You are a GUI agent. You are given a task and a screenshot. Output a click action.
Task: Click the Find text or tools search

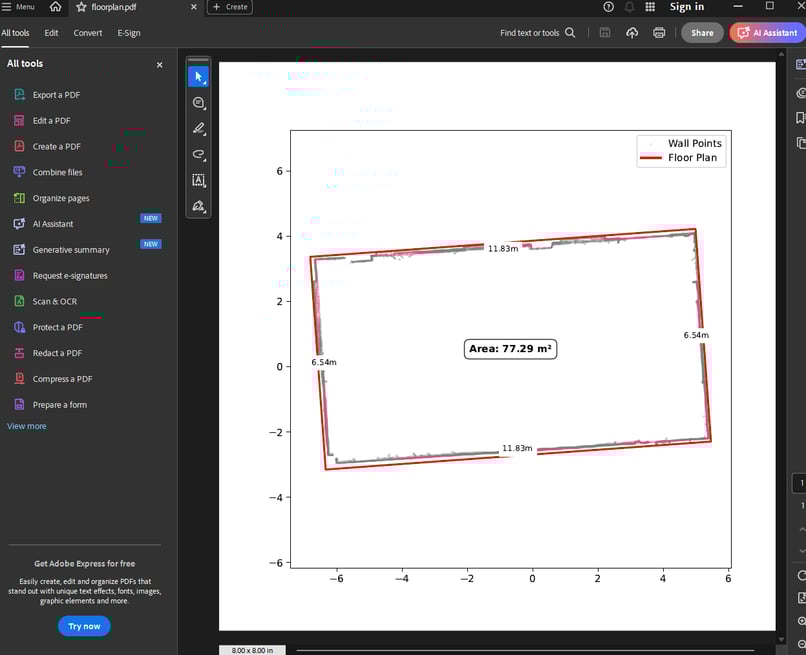click(x=537, y=33)
